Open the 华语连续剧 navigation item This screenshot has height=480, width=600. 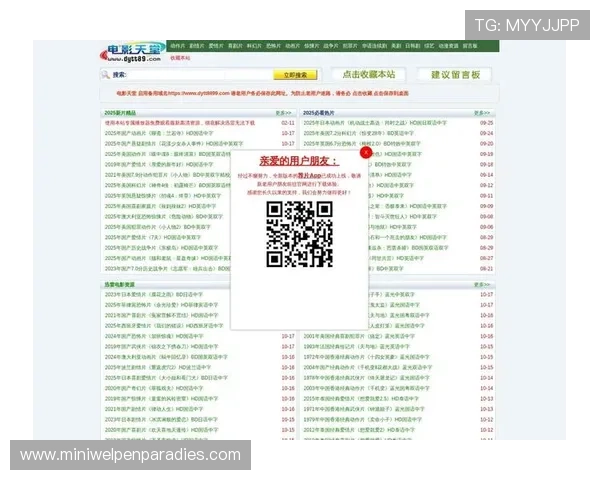pos(374,46)
